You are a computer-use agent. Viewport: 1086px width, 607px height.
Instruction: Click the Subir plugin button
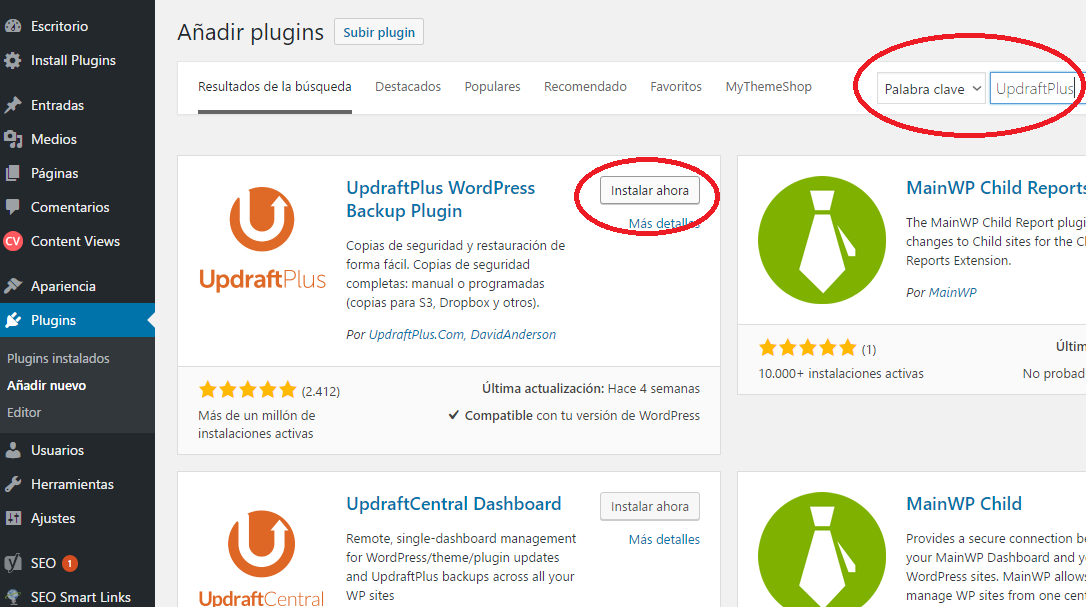[379, 32]
